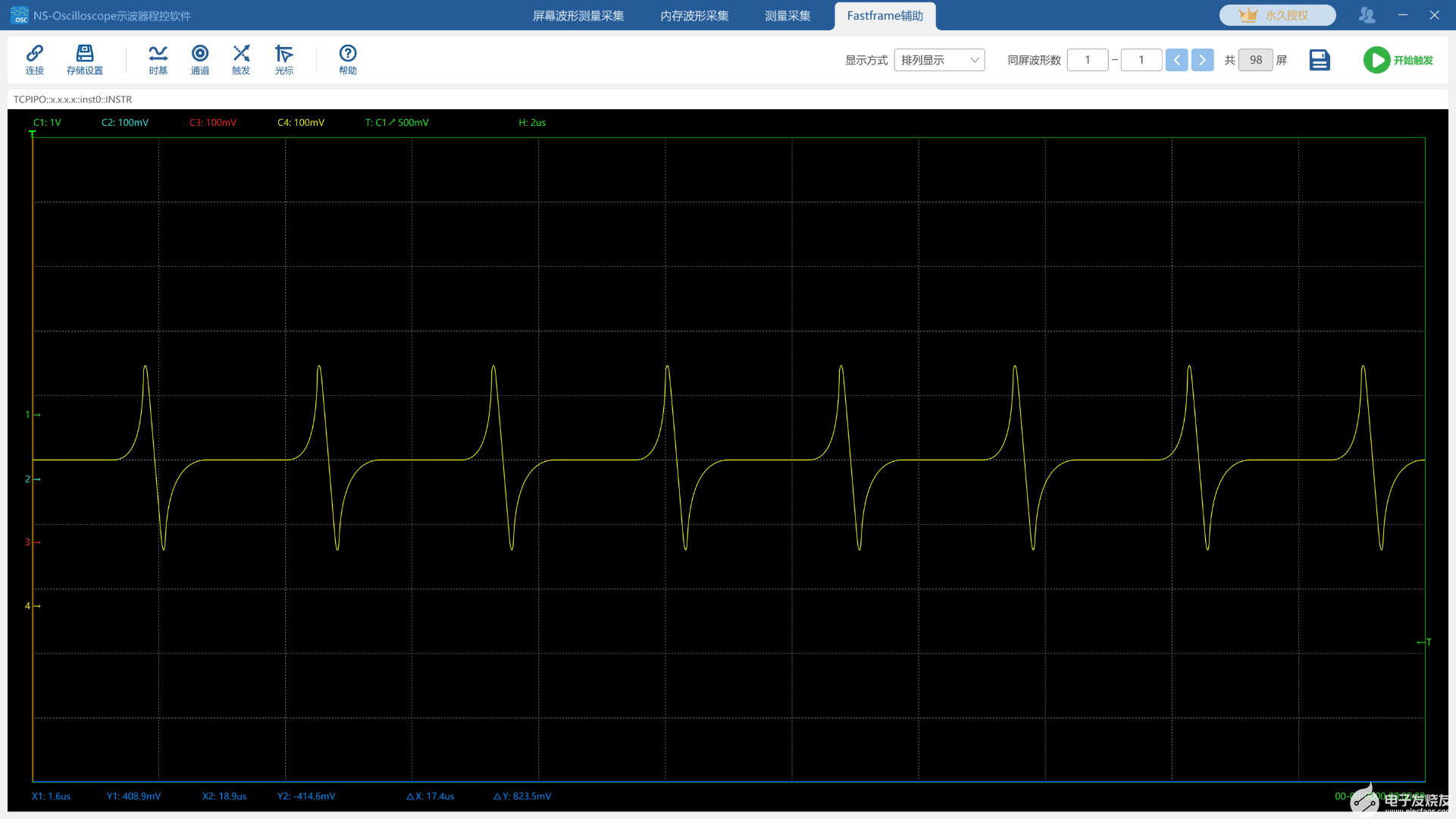Screen dimensions: 1456x819
Task: Click the trigger level T marker
Action: click(1424, 642)
